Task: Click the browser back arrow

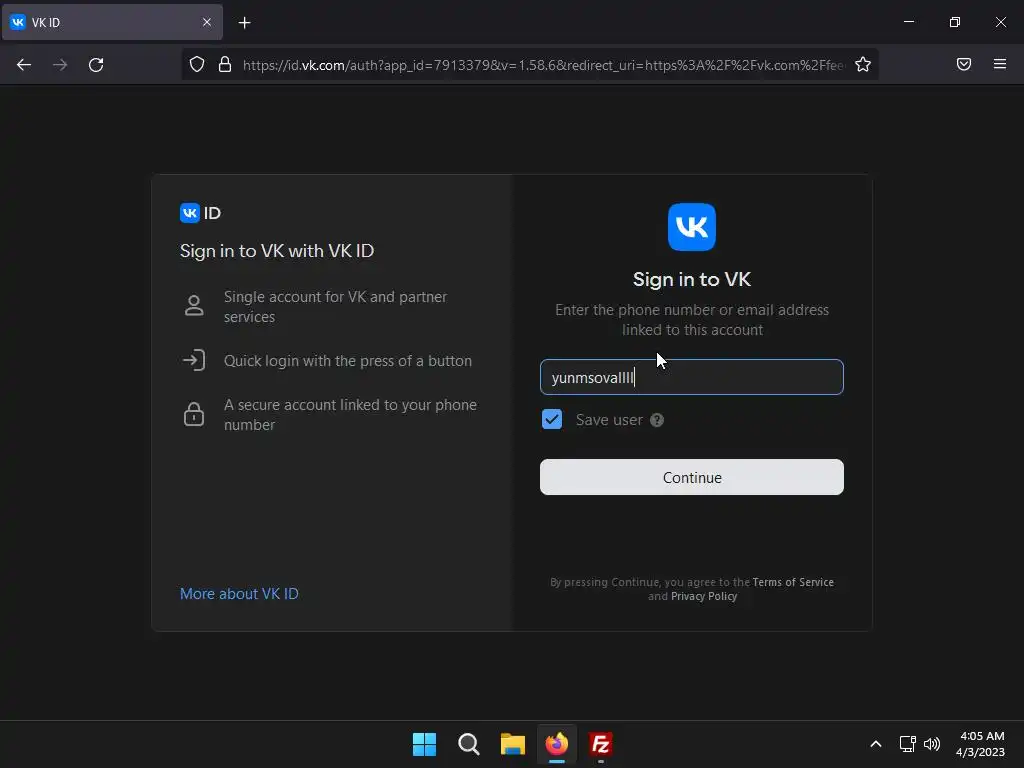Action: click(x=24, y=65)
